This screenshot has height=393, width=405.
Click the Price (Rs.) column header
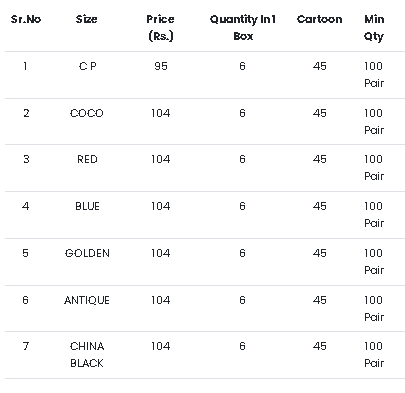pos(160,28)
